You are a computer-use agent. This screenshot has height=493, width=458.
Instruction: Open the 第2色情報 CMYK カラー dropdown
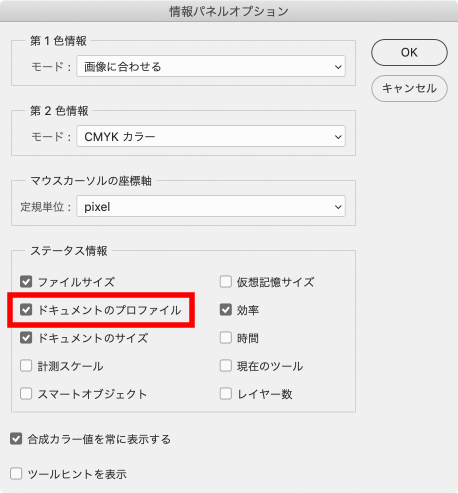tap(211, 136)
